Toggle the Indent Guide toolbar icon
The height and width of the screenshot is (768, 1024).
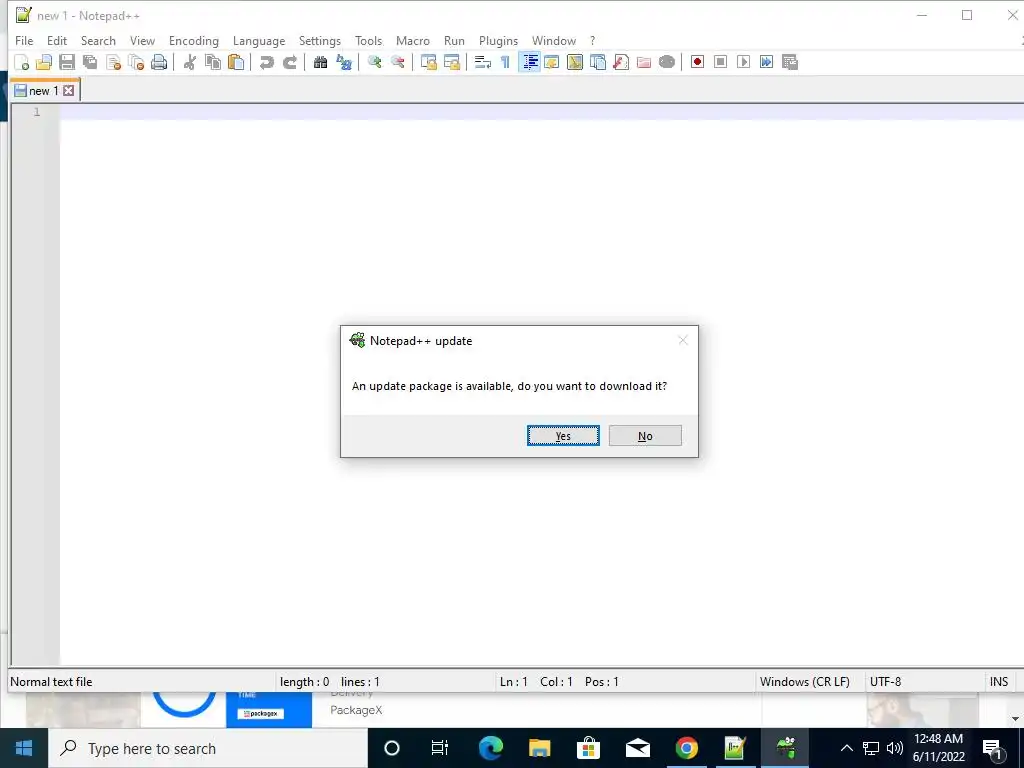(529, 62)
